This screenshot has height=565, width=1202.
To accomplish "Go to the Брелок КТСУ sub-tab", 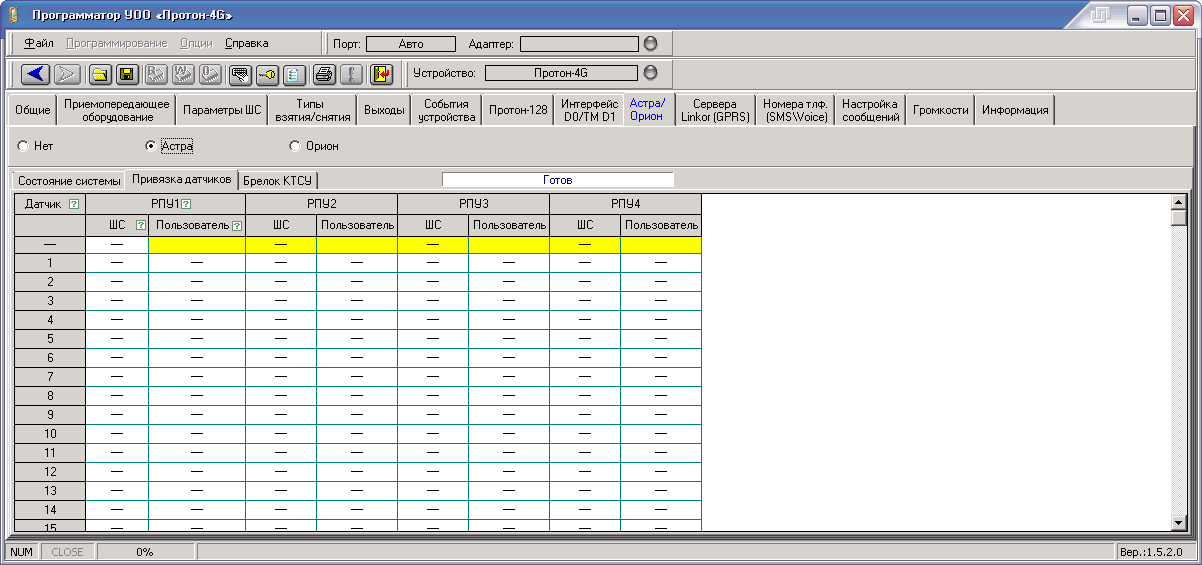I will (279, 181).
